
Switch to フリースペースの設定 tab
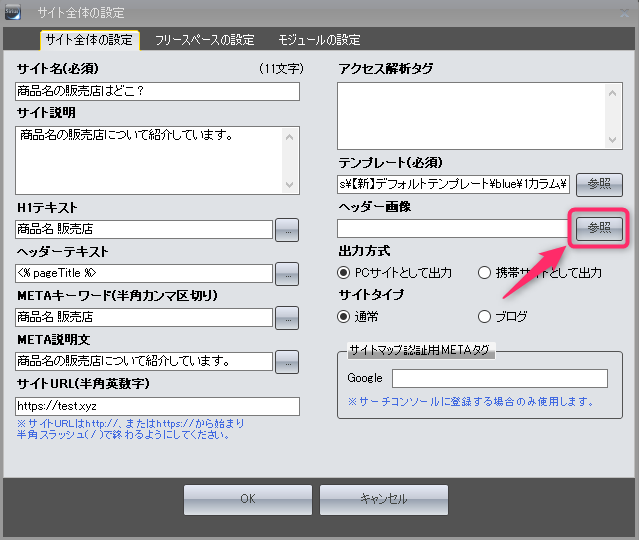tap(204, 40)
